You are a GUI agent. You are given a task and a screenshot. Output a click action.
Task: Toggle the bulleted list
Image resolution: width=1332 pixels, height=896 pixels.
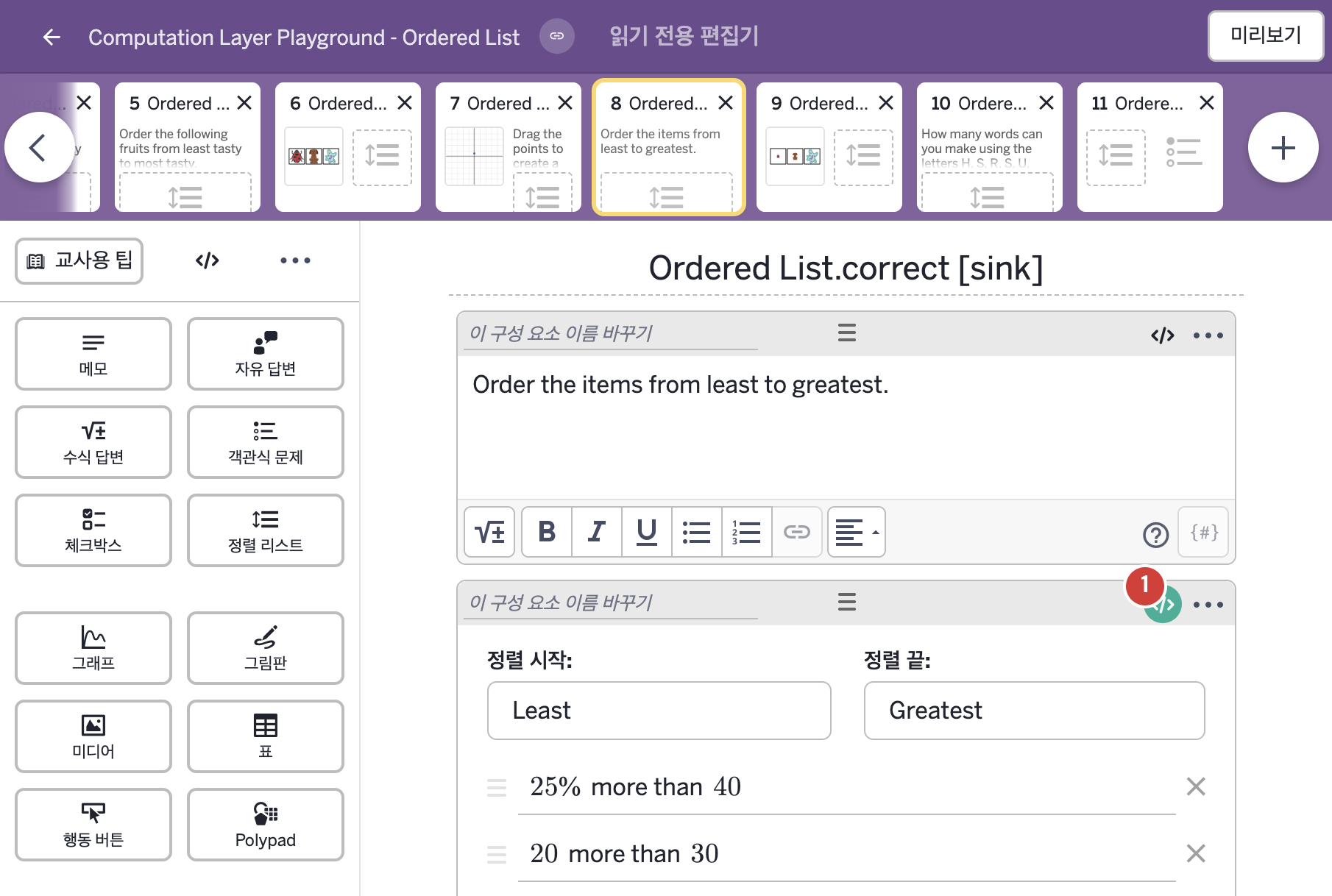[697, 532]
